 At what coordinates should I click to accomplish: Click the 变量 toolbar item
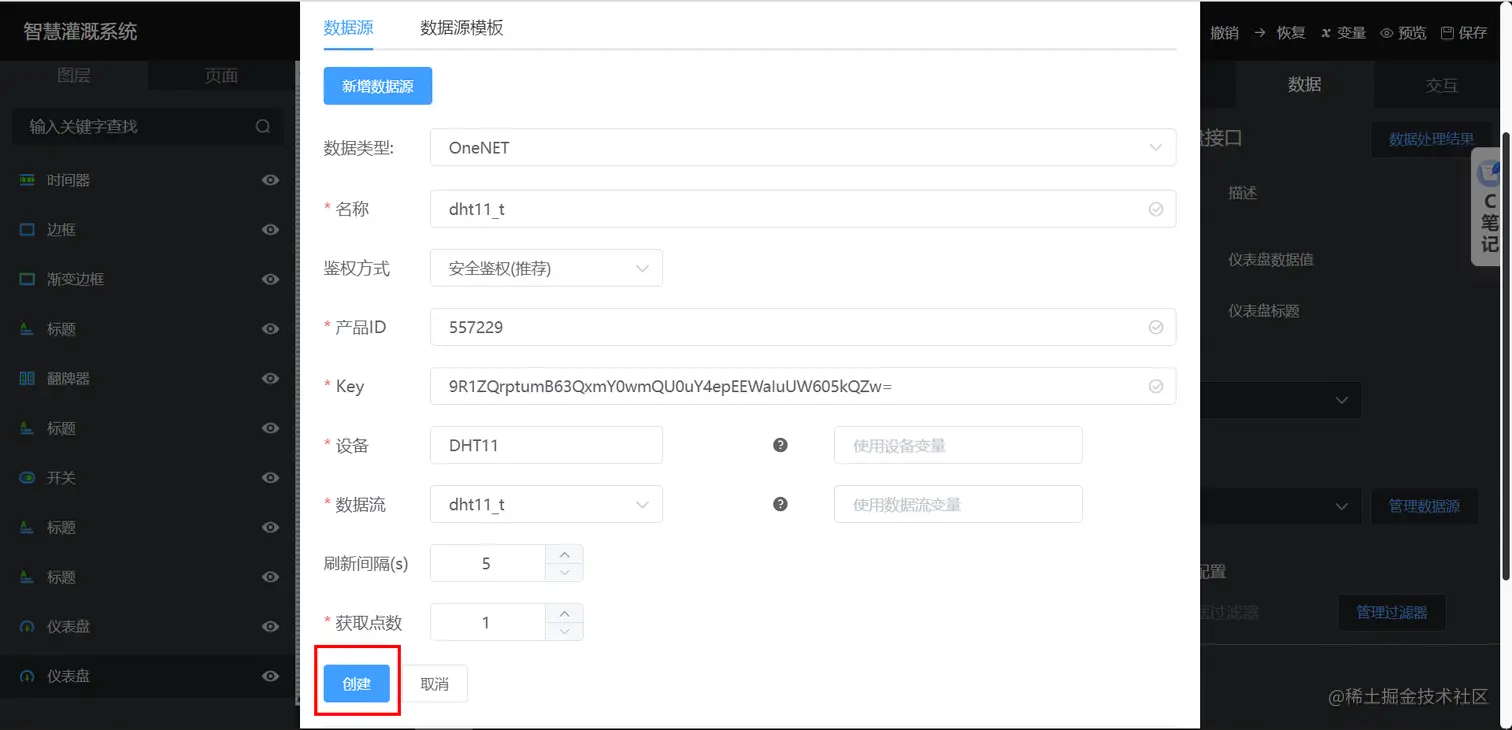click(x=1343, y=33)
